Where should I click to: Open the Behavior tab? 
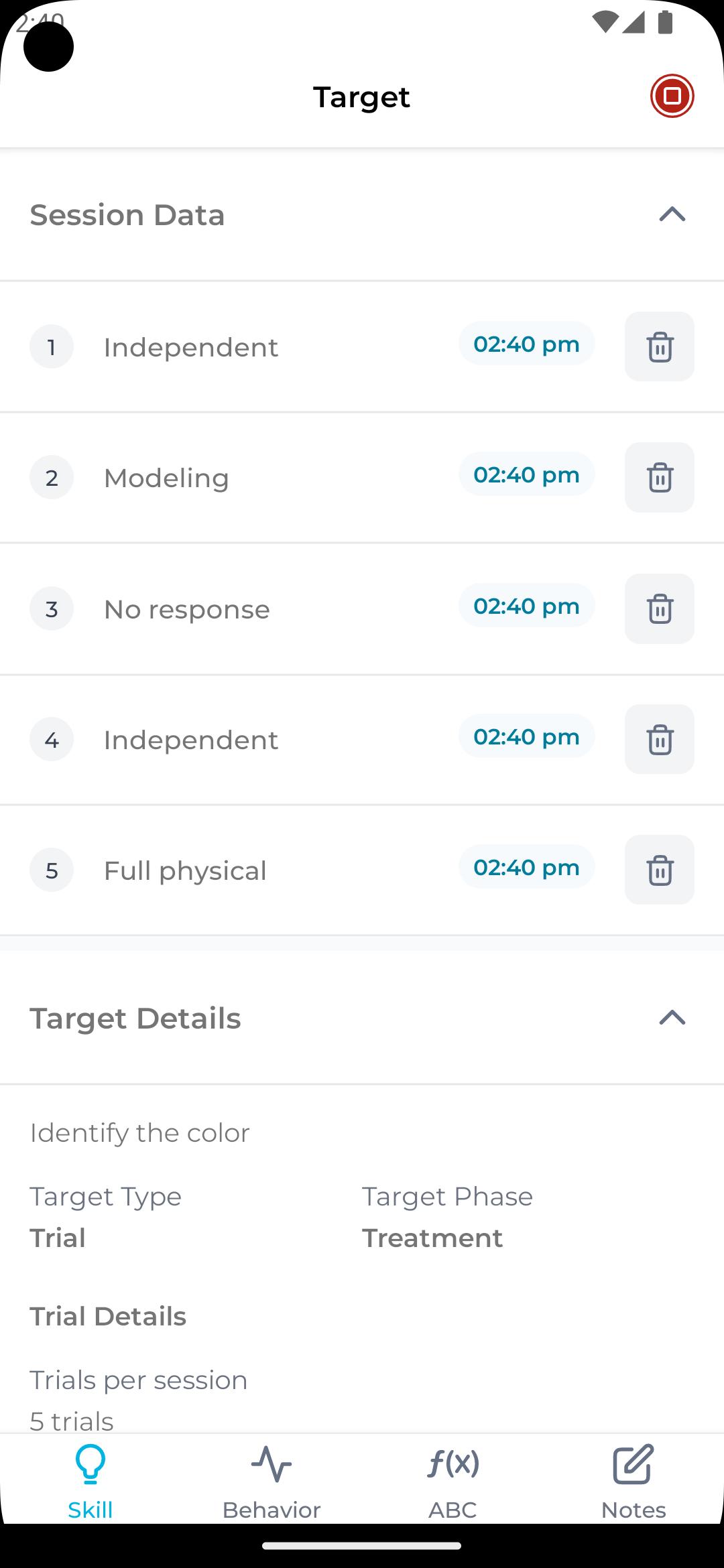(271, 1482)
